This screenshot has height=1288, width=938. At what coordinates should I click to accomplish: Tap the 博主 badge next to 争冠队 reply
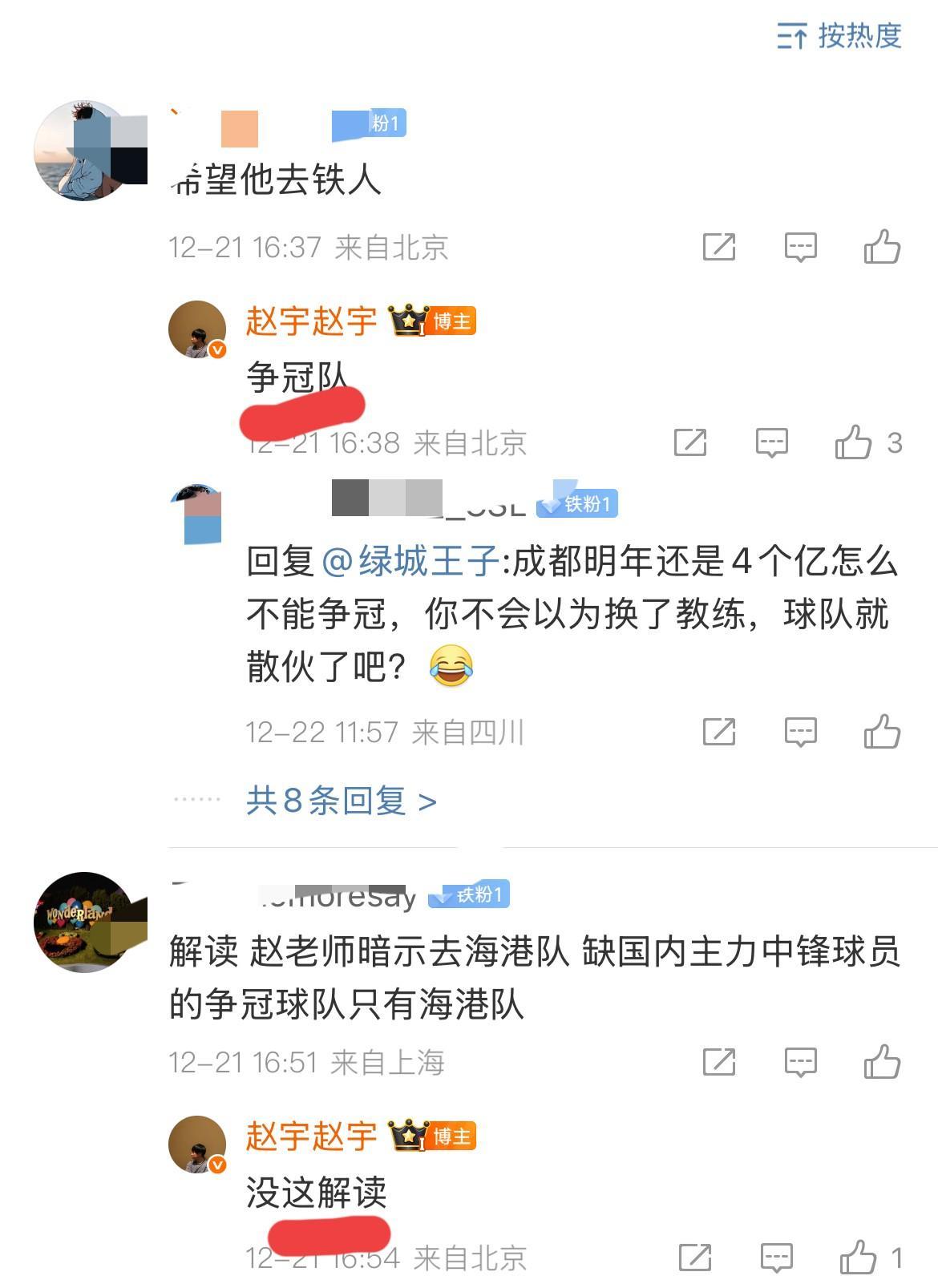[x=452, y=321]
